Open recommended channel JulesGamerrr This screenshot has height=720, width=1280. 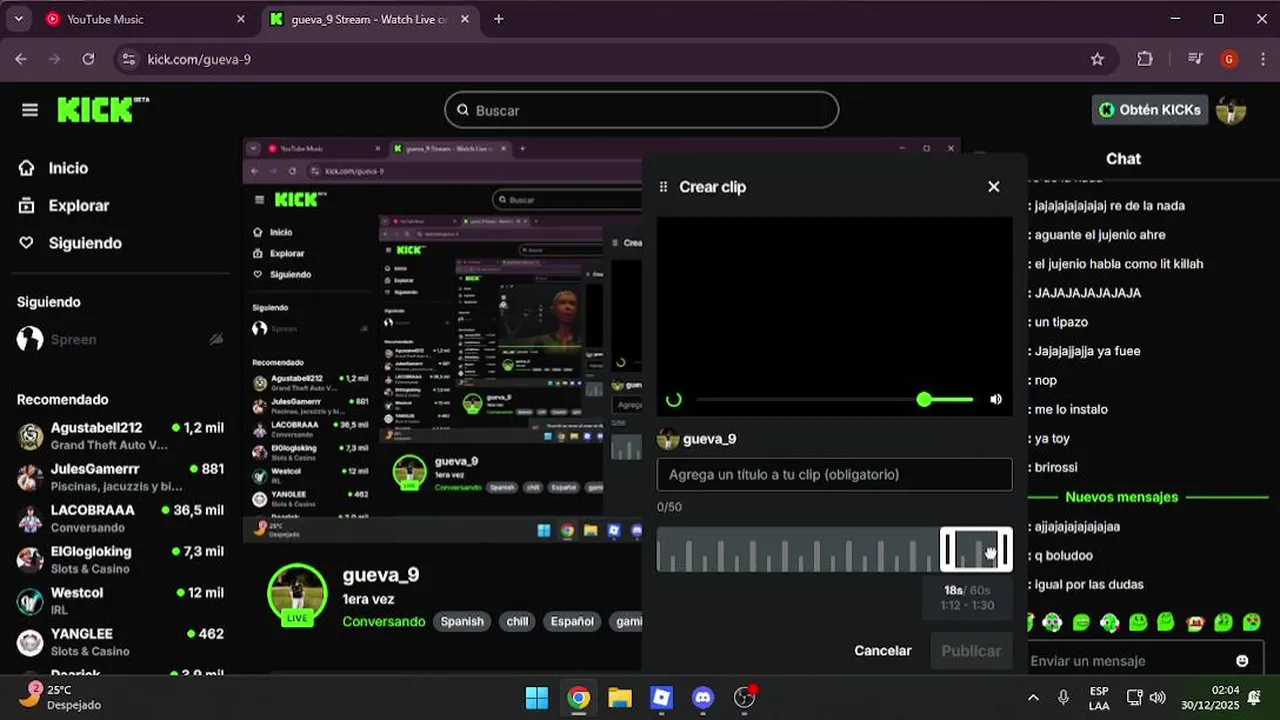point(120,477)
